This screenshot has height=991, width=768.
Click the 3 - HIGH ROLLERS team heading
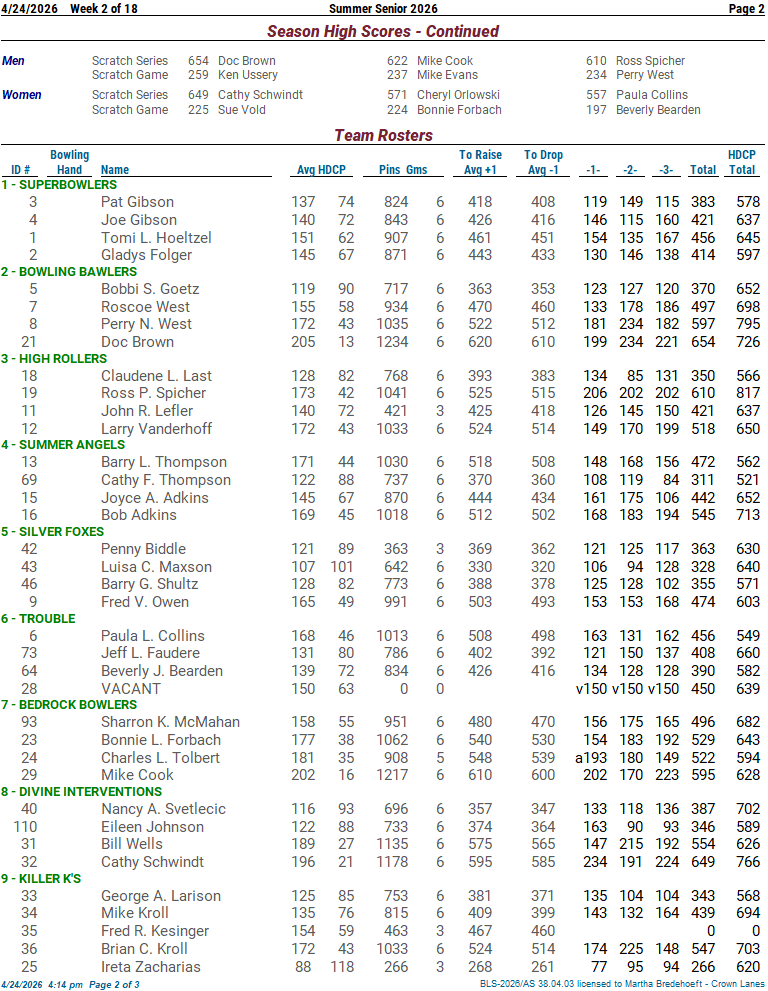[55, 359]
